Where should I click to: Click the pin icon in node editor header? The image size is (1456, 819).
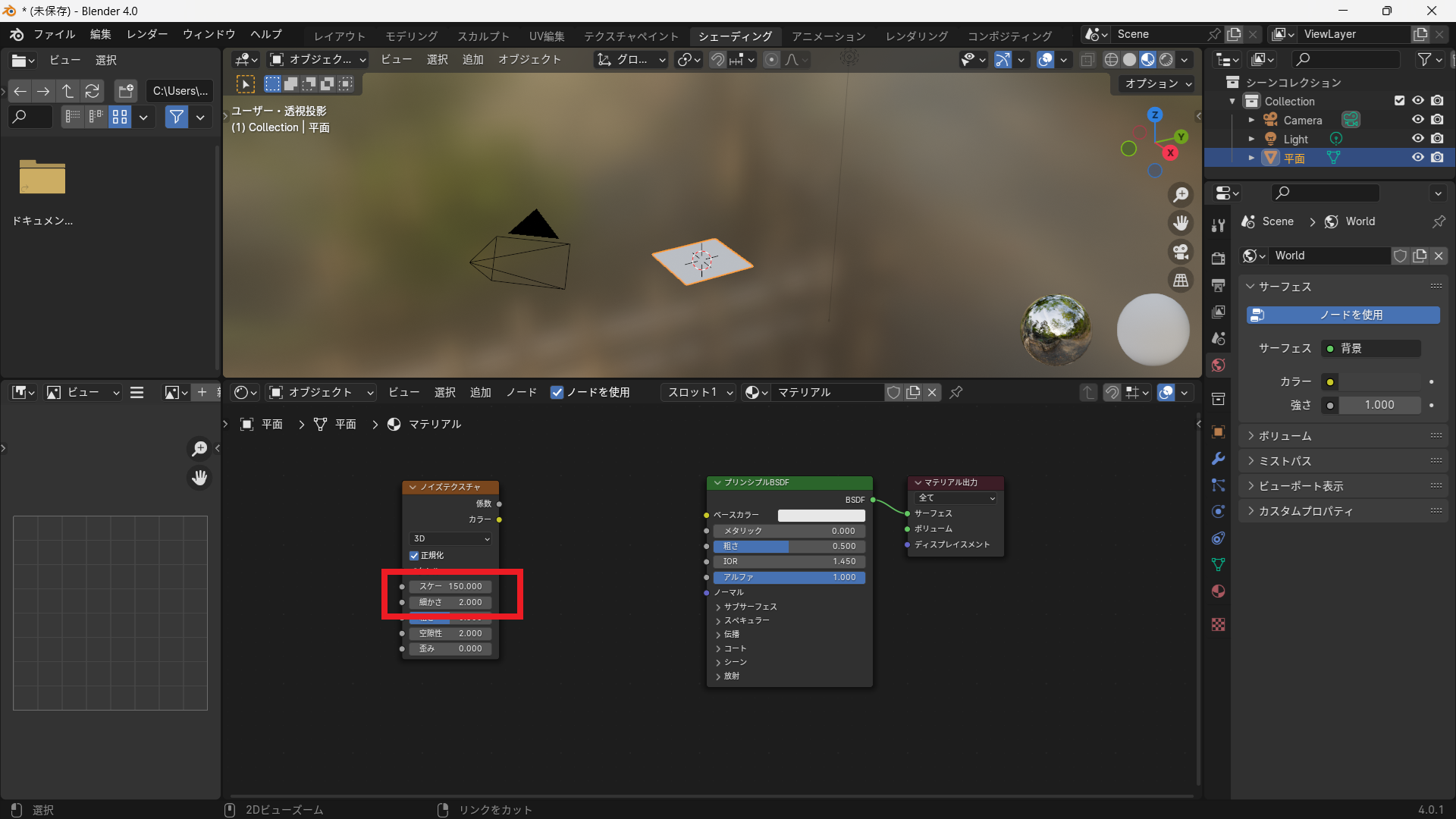(x=956, y=392)
